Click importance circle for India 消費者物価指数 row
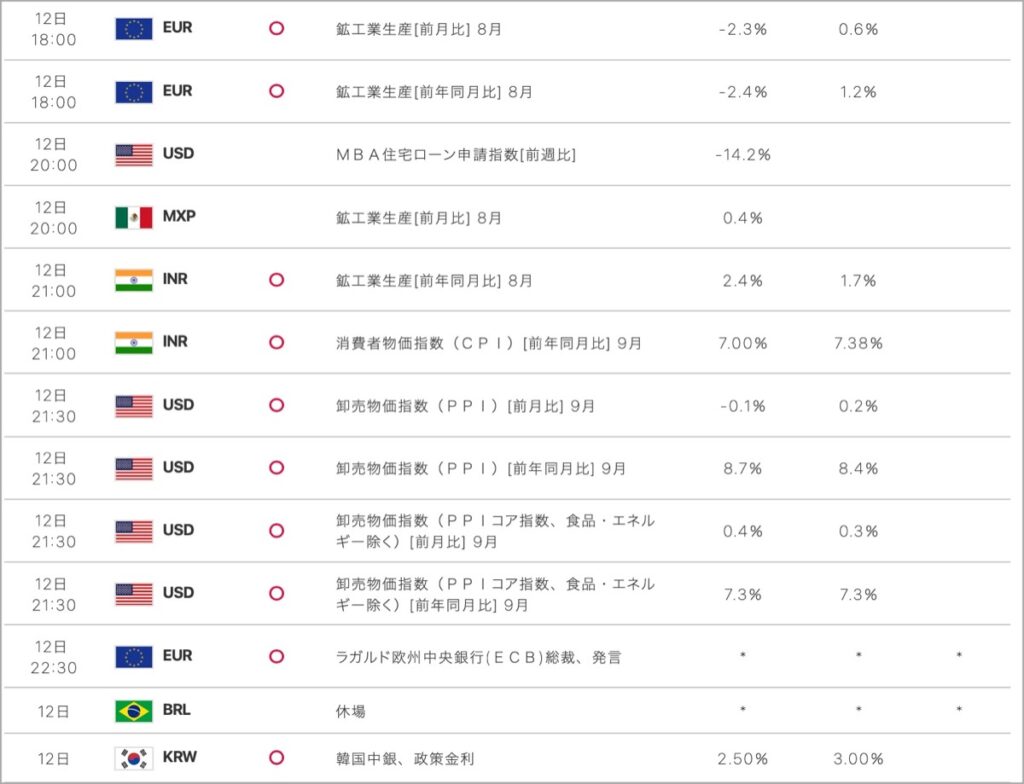This screenshot has width=1024, height=784. pyautogui.click(x=277, y=343)
